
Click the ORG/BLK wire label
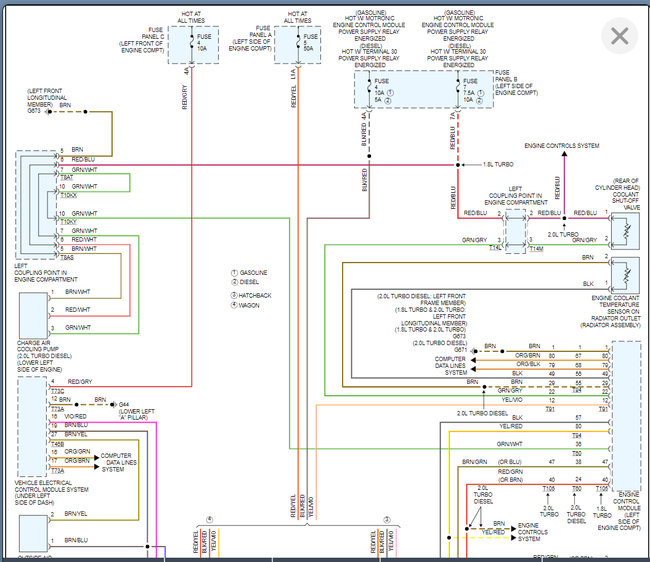tap(528, 364)
